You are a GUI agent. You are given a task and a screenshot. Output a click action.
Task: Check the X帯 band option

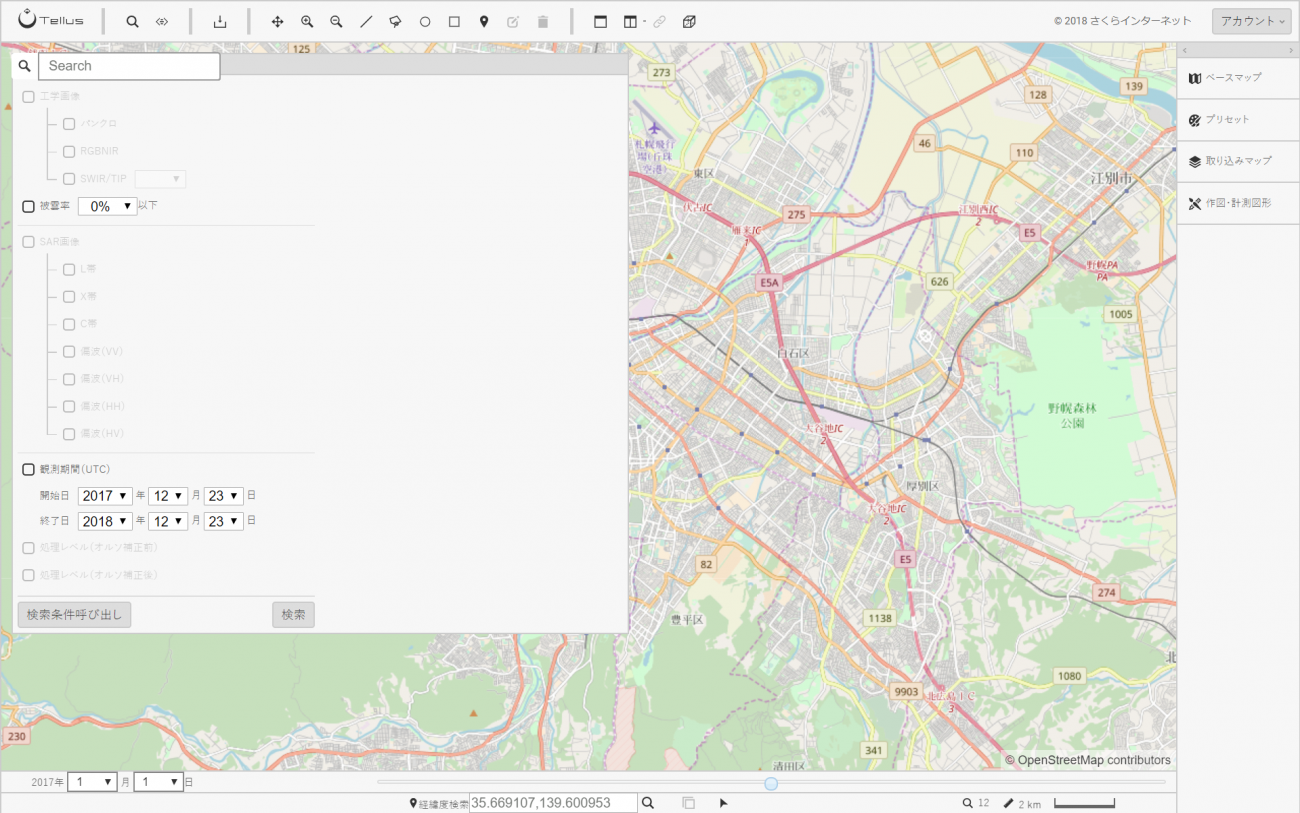click(69, 297)
